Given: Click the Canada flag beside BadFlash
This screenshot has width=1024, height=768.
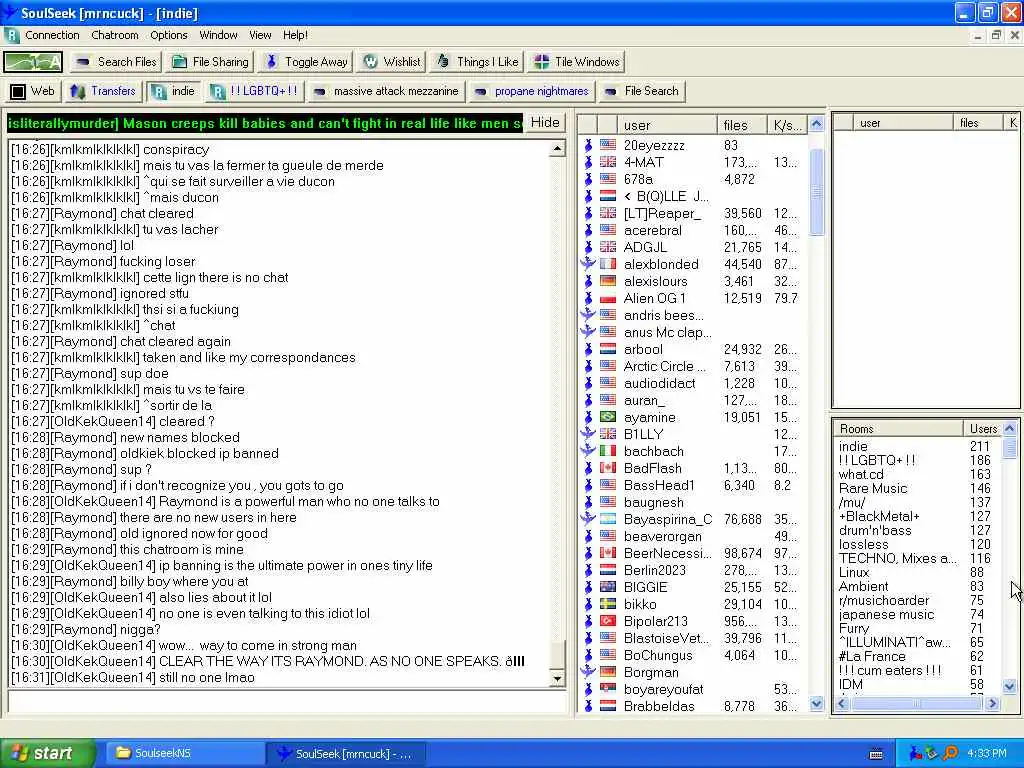Looking at the screenshot, I should pos(608,468).
